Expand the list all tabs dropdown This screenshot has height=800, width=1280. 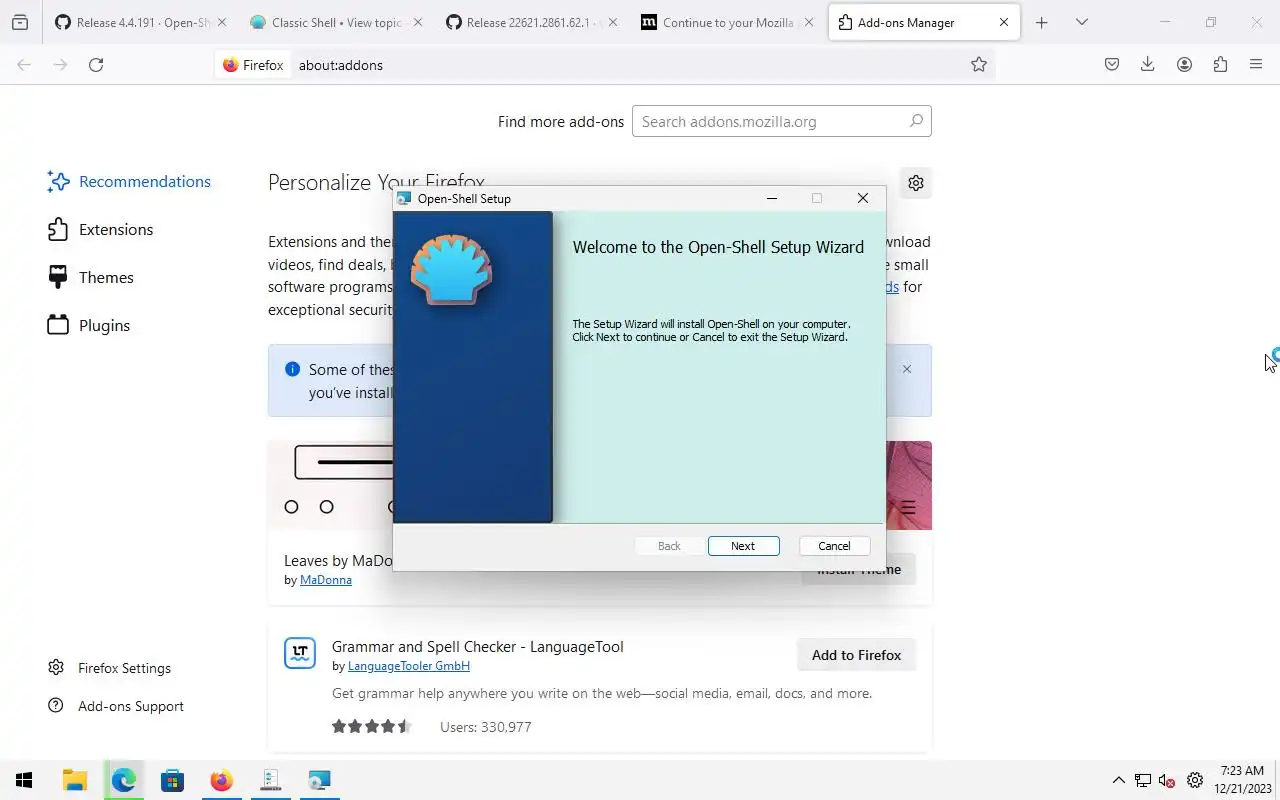1081,22
